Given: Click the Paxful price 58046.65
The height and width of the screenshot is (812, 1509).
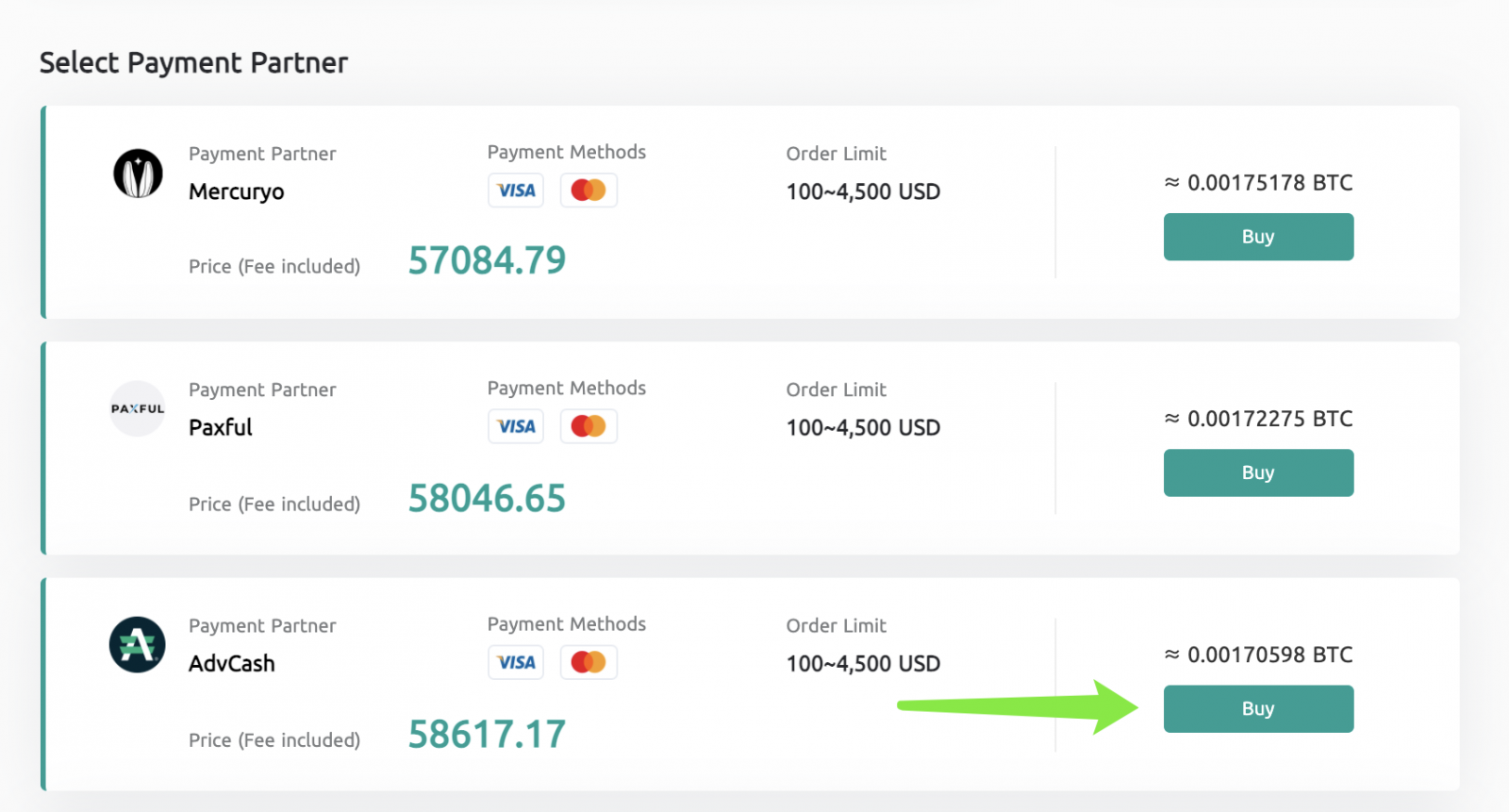Looking at the screenshot, I should point(487,497).
